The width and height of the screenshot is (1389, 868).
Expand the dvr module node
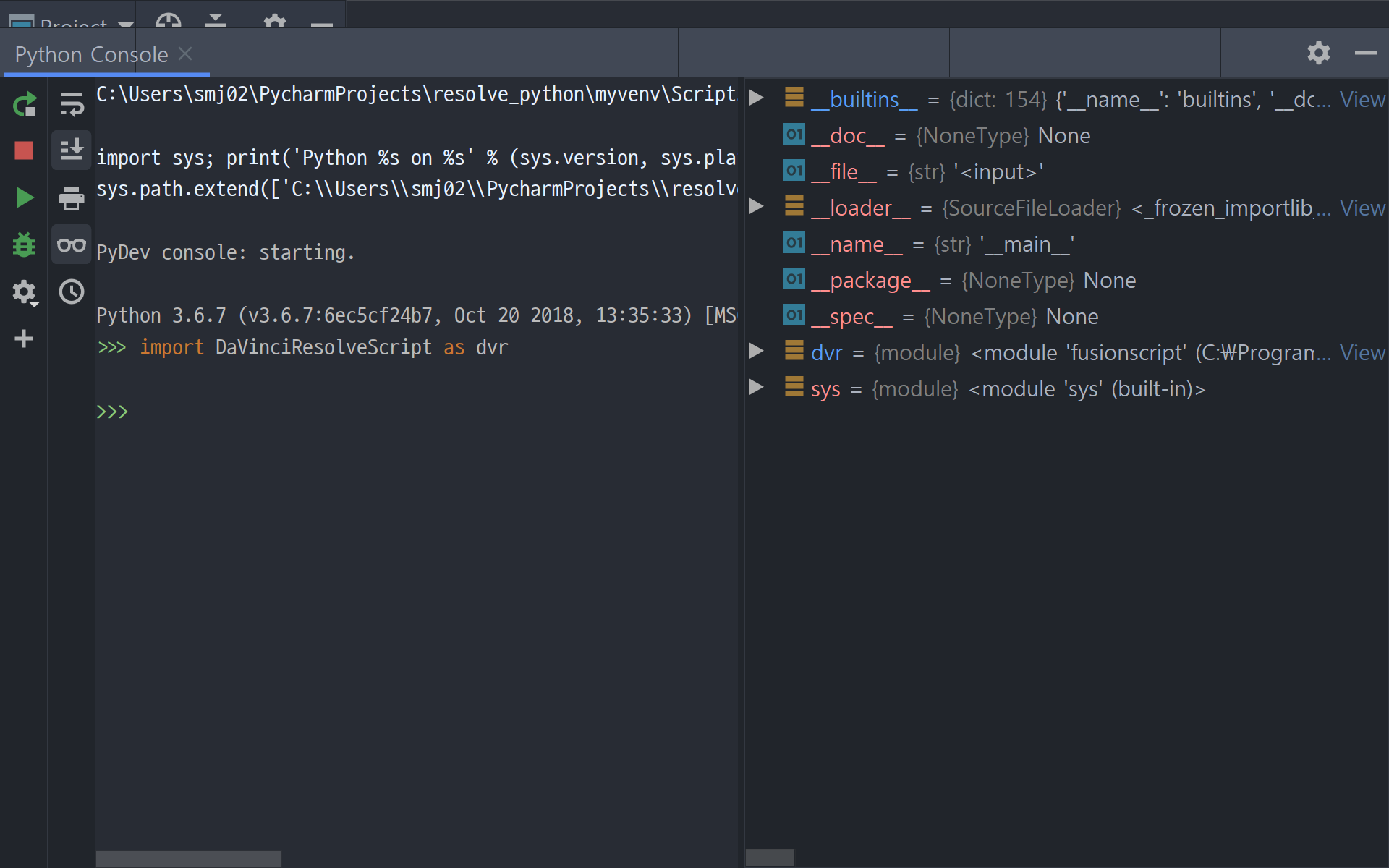(x=757, y=352)
